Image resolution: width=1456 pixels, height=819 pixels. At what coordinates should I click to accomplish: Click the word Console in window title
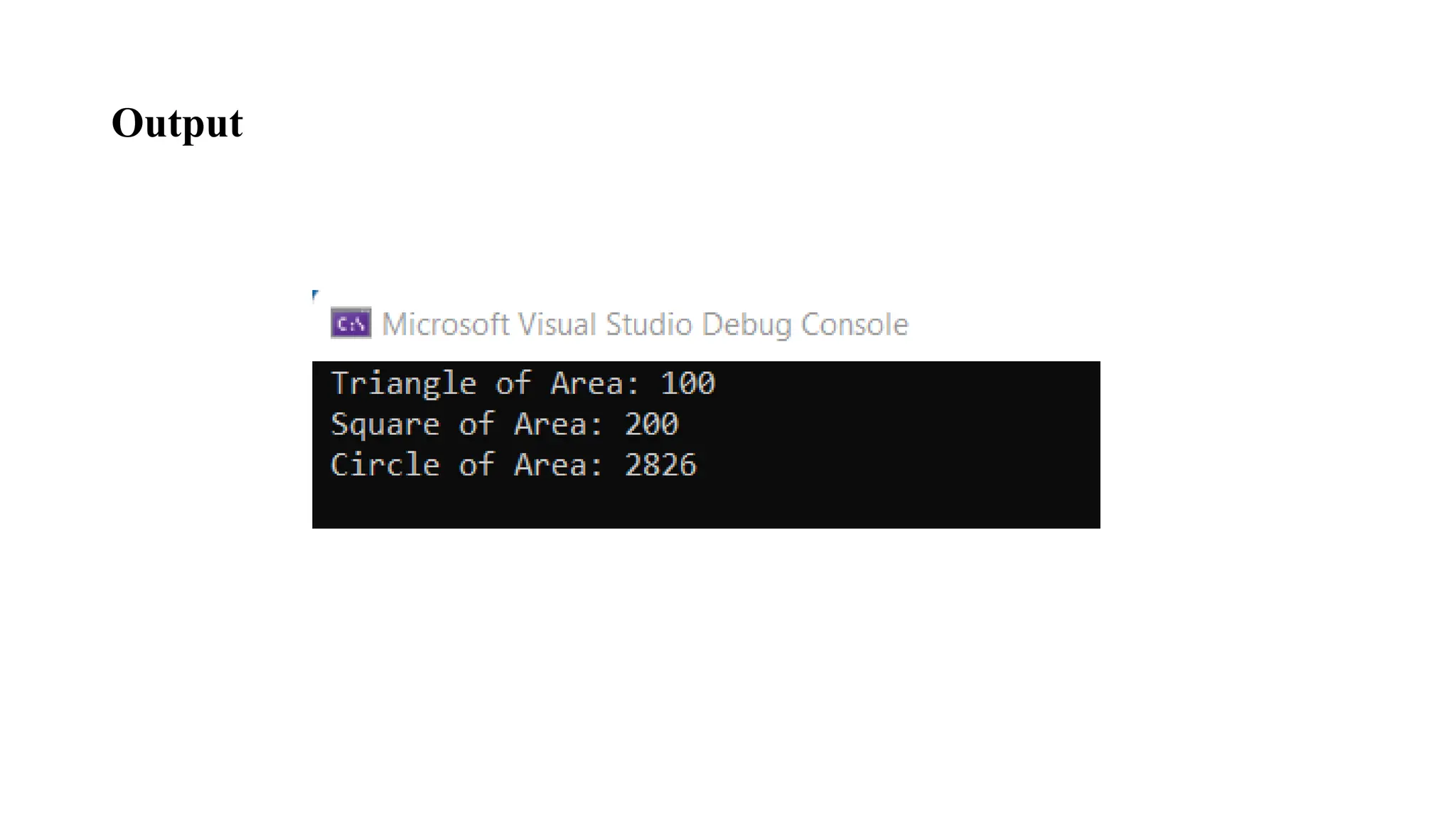click(x=855, y=325)
